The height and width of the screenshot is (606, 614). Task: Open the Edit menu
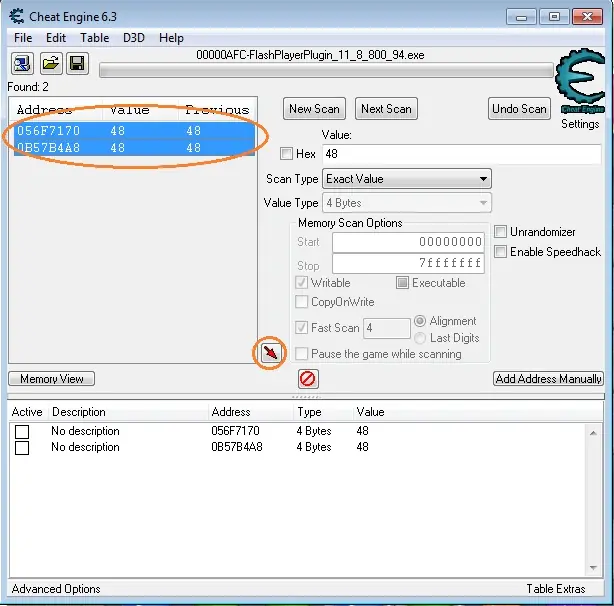56,38
